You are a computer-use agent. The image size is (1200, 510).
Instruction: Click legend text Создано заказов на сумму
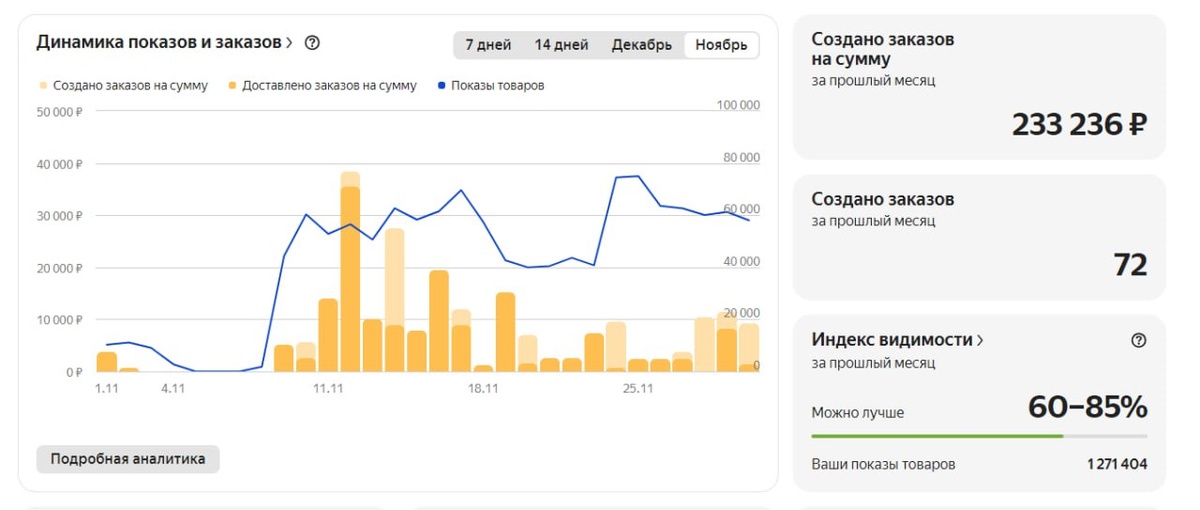130,86
